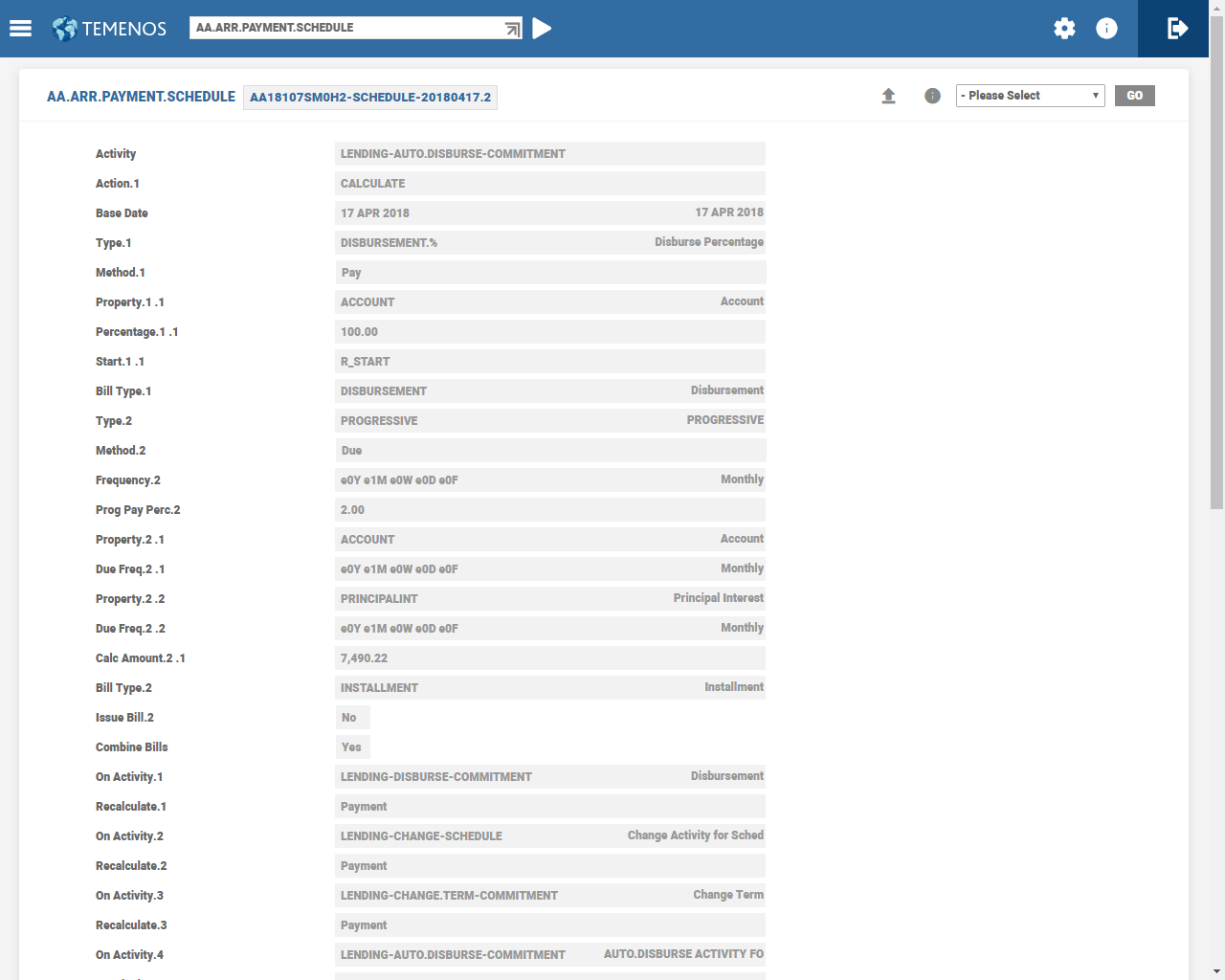The height and width of the screenshot is (980, 1225).
Task: Click the Temenos globe logo
Action: click(65, 29)
